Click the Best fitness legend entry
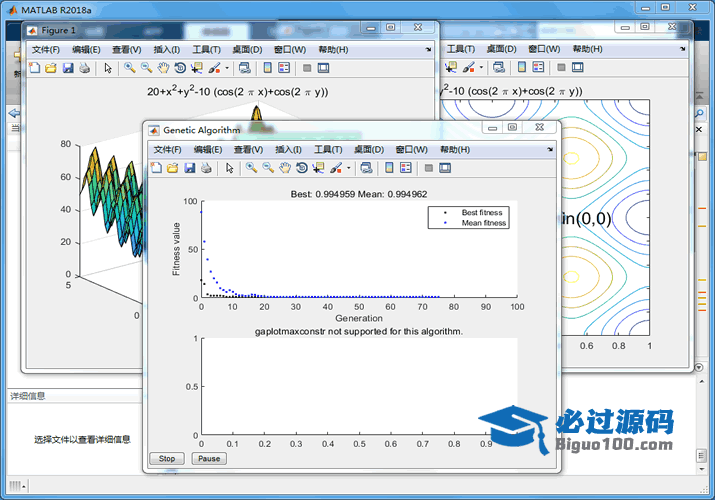The height and width of the screenshot is (500, 715). pos(482,213)
